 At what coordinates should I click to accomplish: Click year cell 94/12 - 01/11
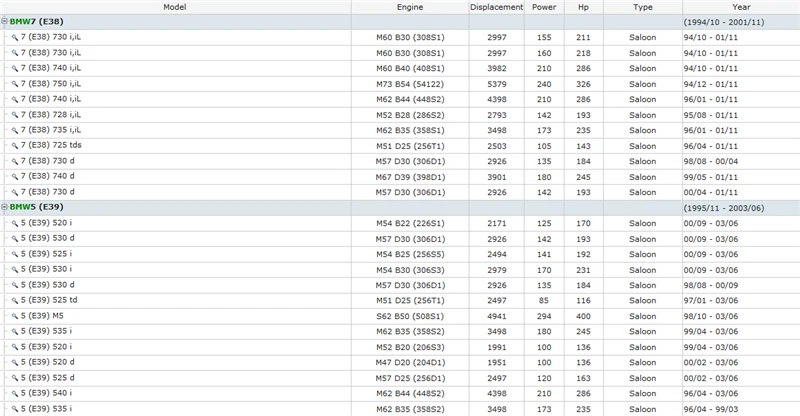tap(711, 84)
